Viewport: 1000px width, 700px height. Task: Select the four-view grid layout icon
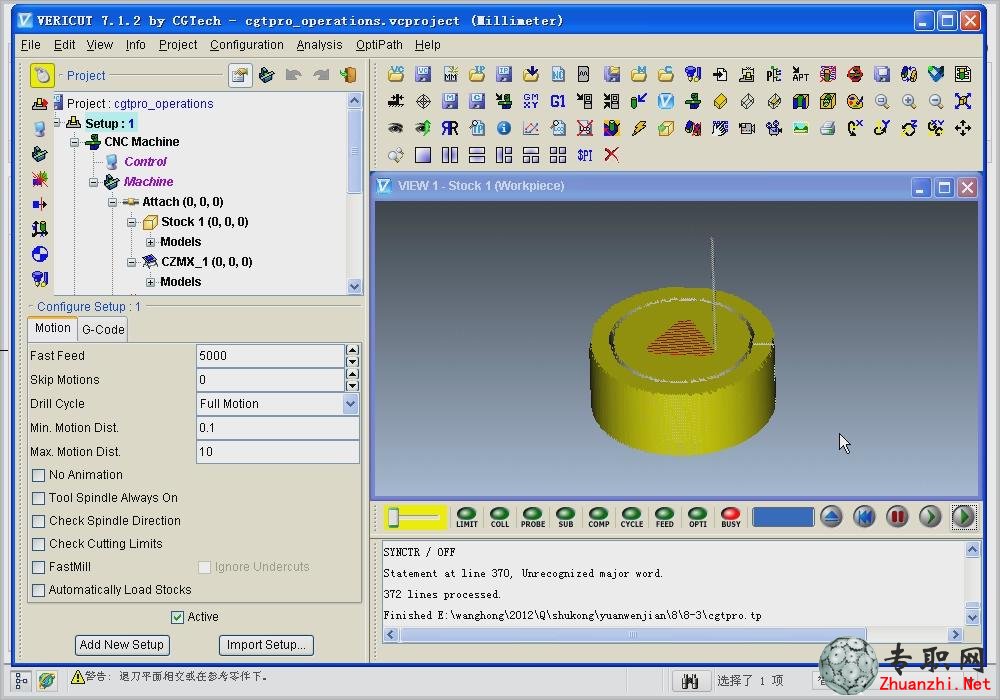click(x=558, y=155)
